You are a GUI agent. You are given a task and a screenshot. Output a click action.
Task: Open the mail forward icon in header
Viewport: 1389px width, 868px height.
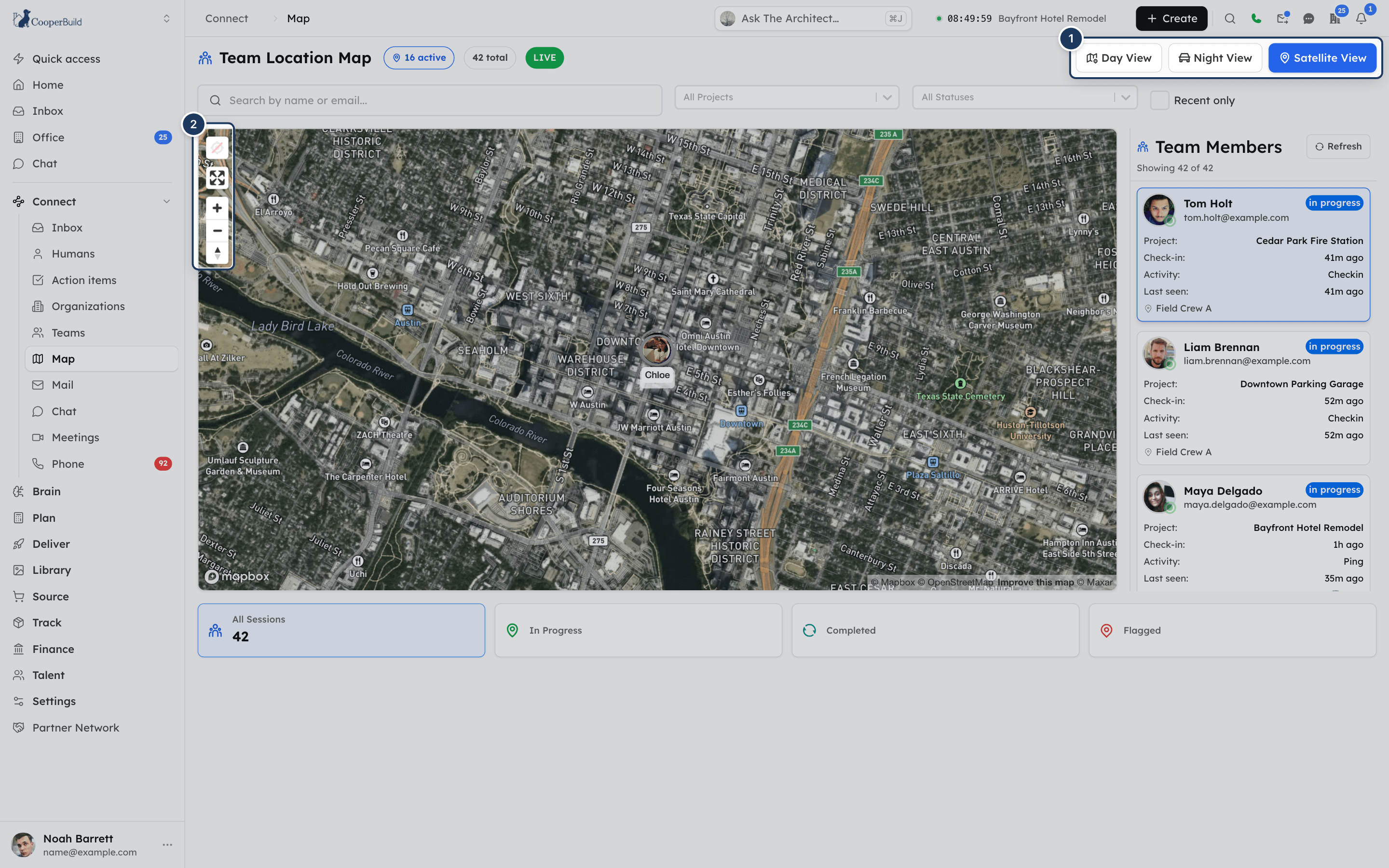coord(1282,18)
